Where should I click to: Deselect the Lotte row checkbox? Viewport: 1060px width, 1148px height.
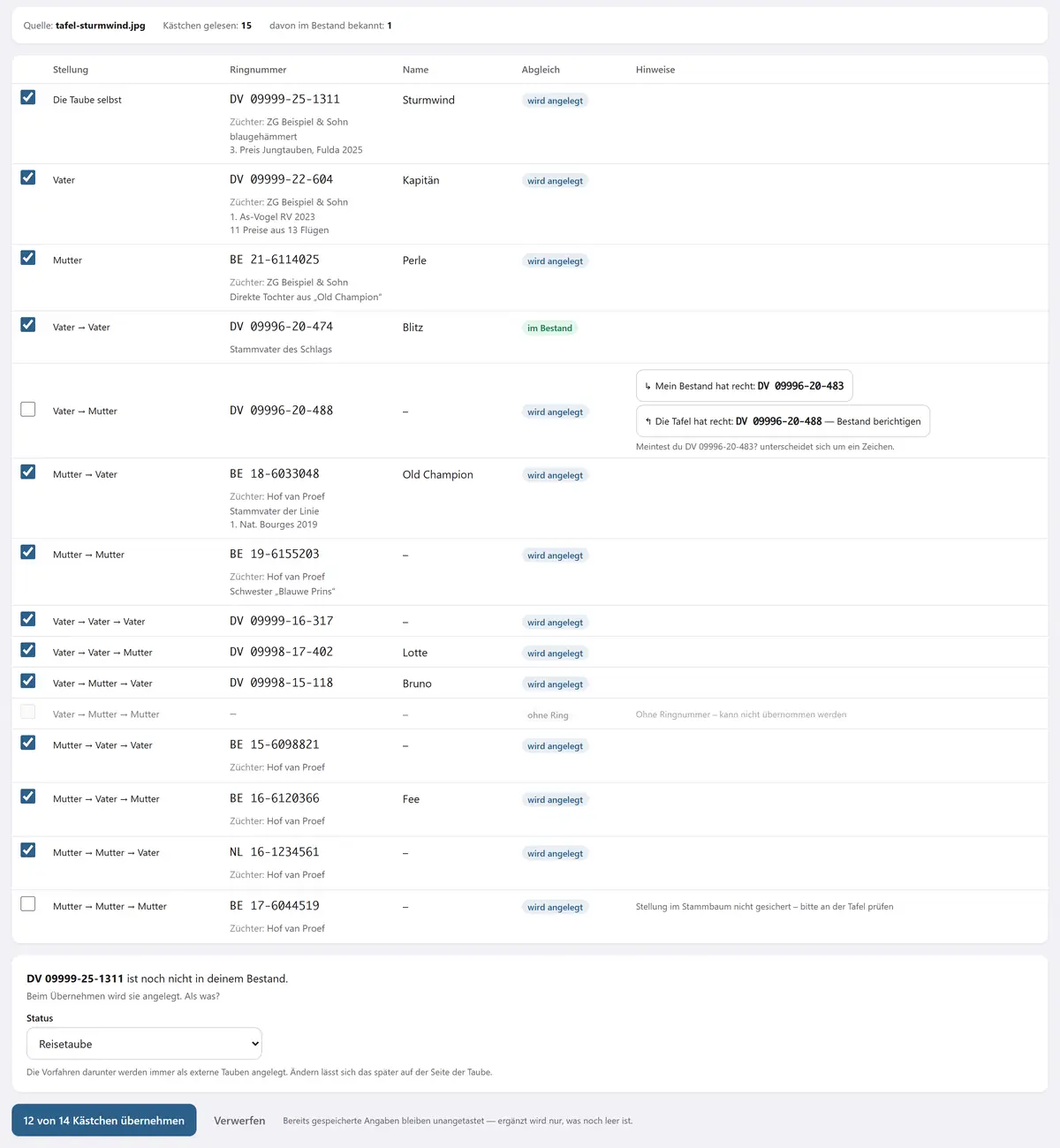click(28, 650)
